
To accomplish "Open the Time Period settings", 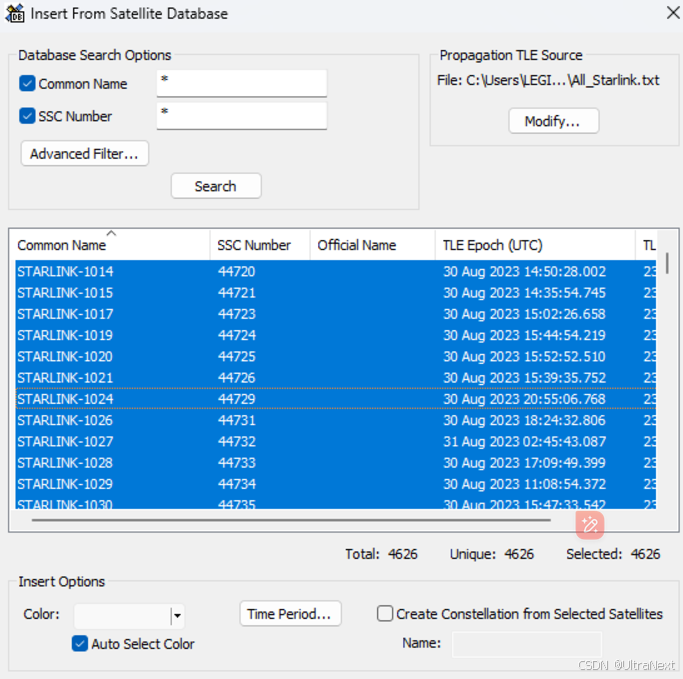I will 290,614.
